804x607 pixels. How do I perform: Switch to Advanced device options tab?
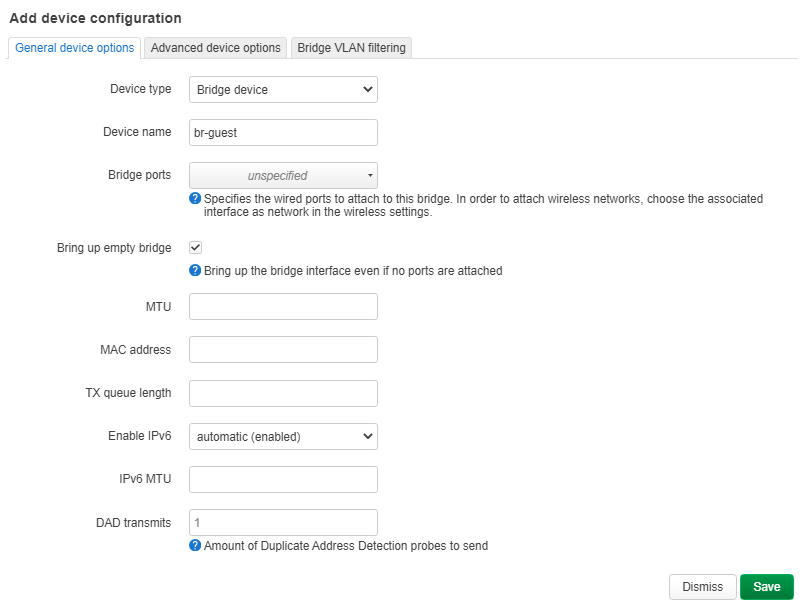(215, 48)
